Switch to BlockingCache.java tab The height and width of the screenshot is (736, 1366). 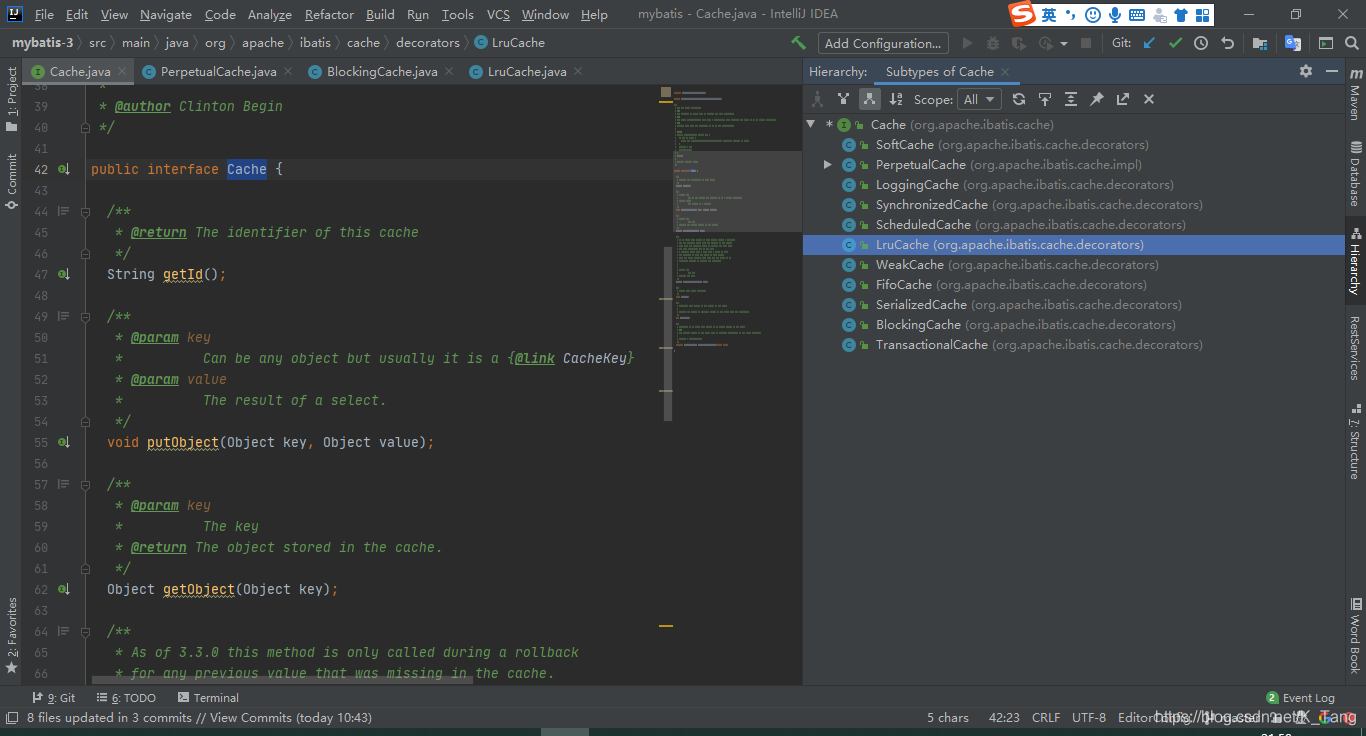(x=382, y=71)
